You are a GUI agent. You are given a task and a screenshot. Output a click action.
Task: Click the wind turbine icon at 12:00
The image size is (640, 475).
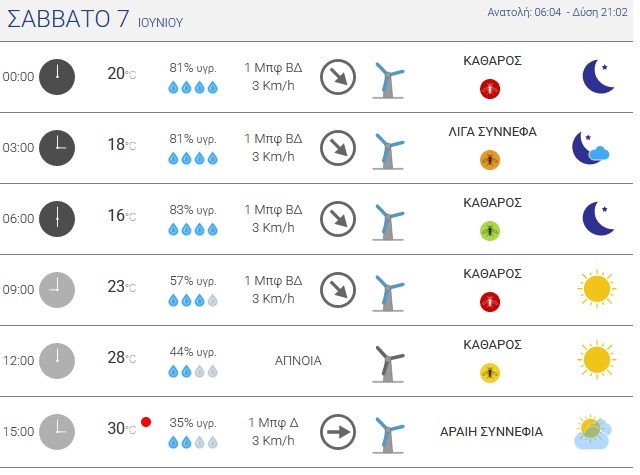[388, 364]
